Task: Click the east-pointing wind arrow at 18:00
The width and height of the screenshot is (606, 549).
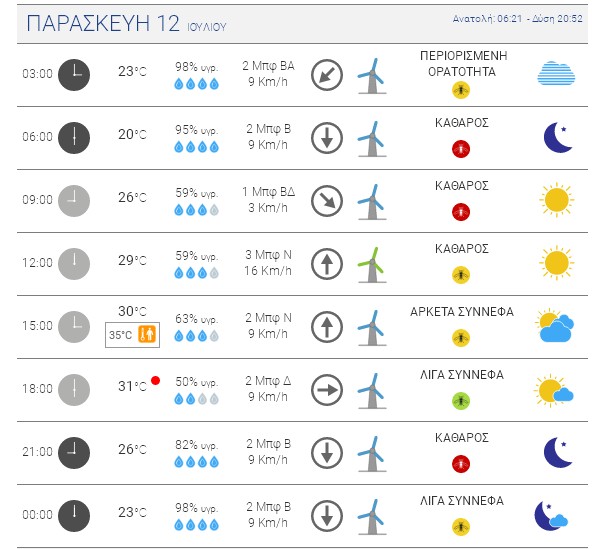Action: point(327,390)
